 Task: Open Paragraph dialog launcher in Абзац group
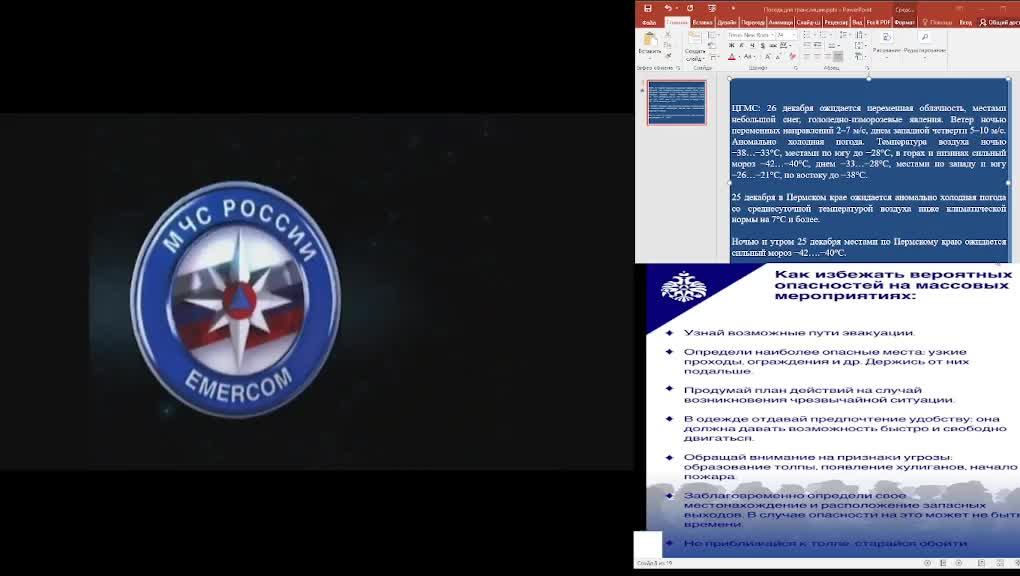tap(867, 68)
